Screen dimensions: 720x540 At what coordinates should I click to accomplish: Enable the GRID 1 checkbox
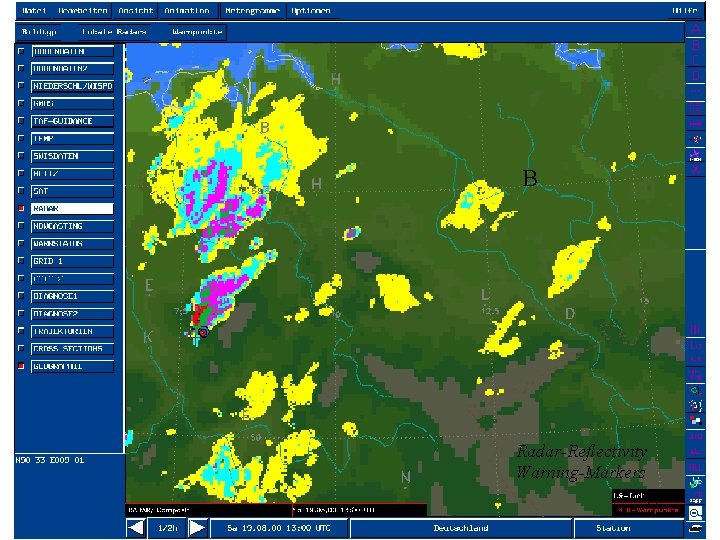[21, 260]
